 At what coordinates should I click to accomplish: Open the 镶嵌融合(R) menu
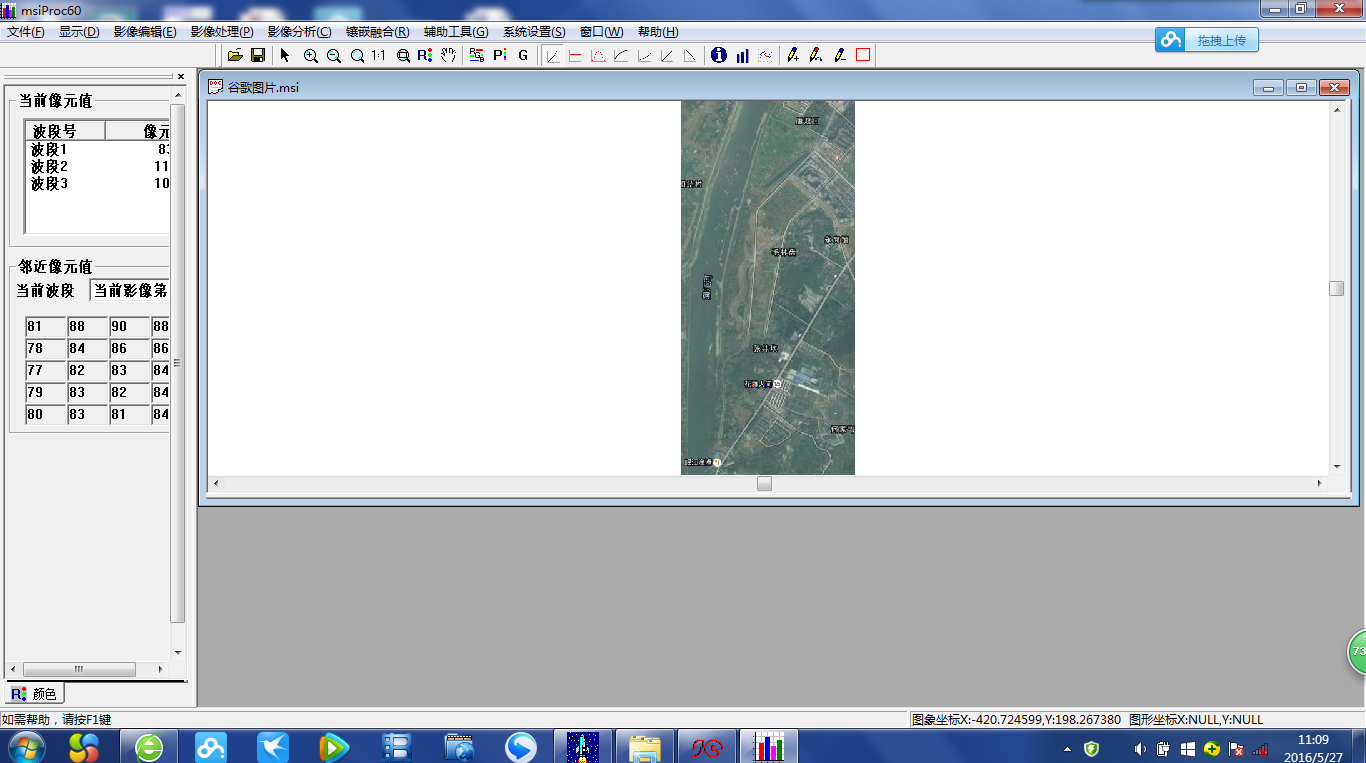click(x=377, y=32)
